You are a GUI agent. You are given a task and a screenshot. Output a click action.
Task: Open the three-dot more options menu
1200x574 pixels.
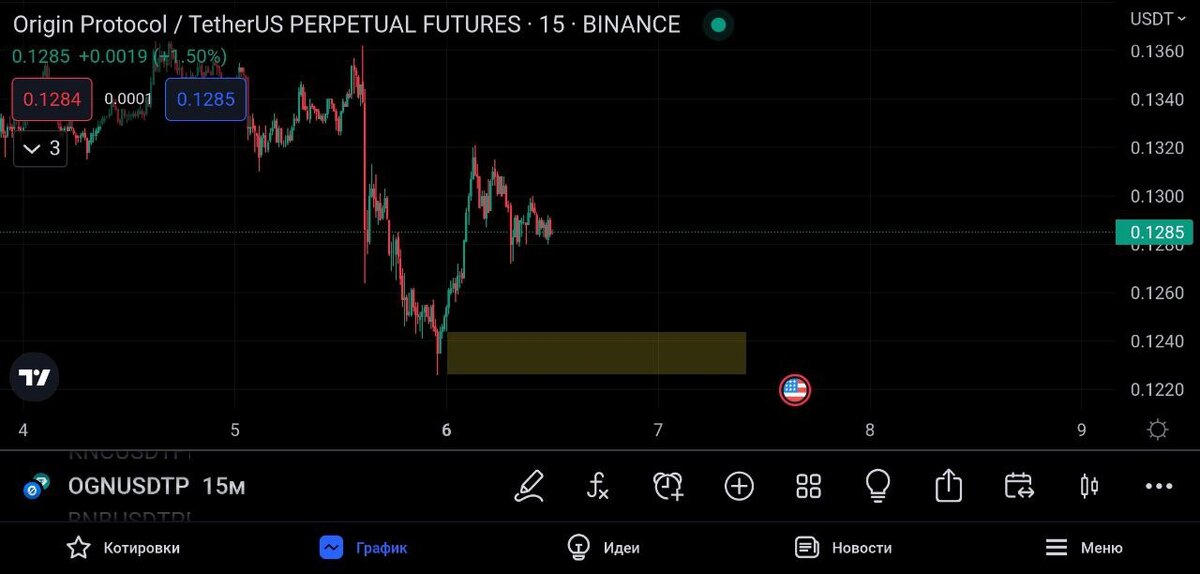pyautogui.click(x=1159, y=487)
